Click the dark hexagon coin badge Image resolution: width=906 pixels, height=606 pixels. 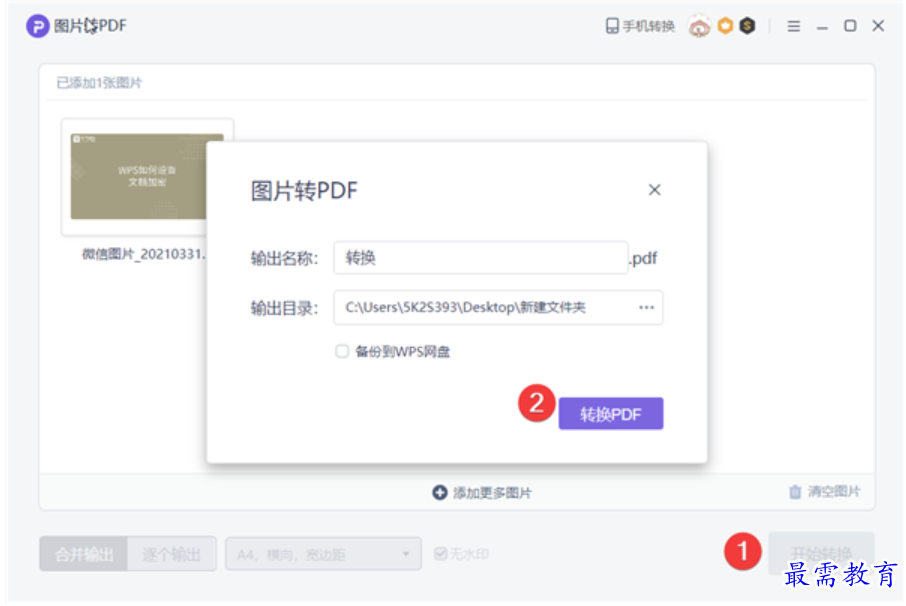[x=747, y=25]
